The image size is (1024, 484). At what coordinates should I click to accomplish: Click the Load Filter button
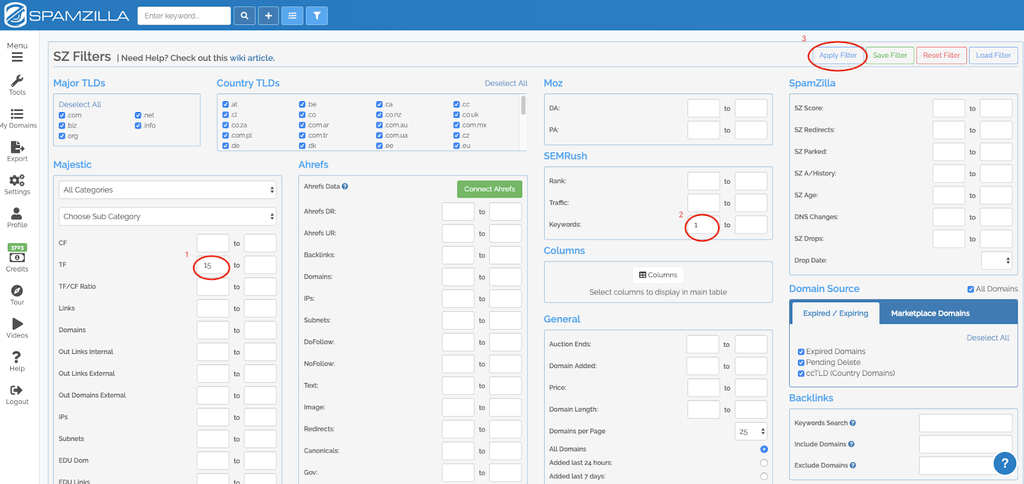(x=993, y=56)
